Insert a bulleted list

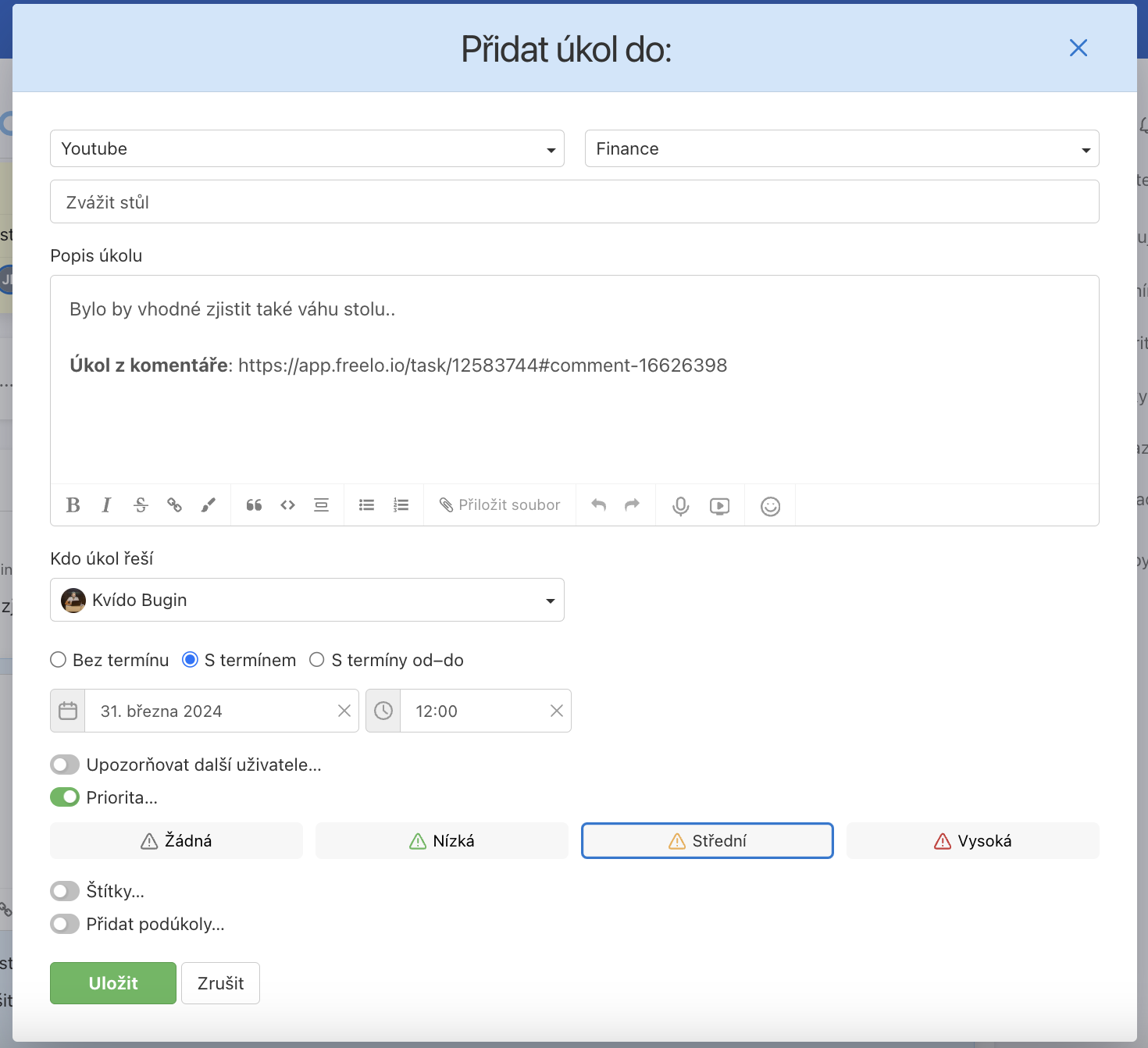(x=366, y=505)
